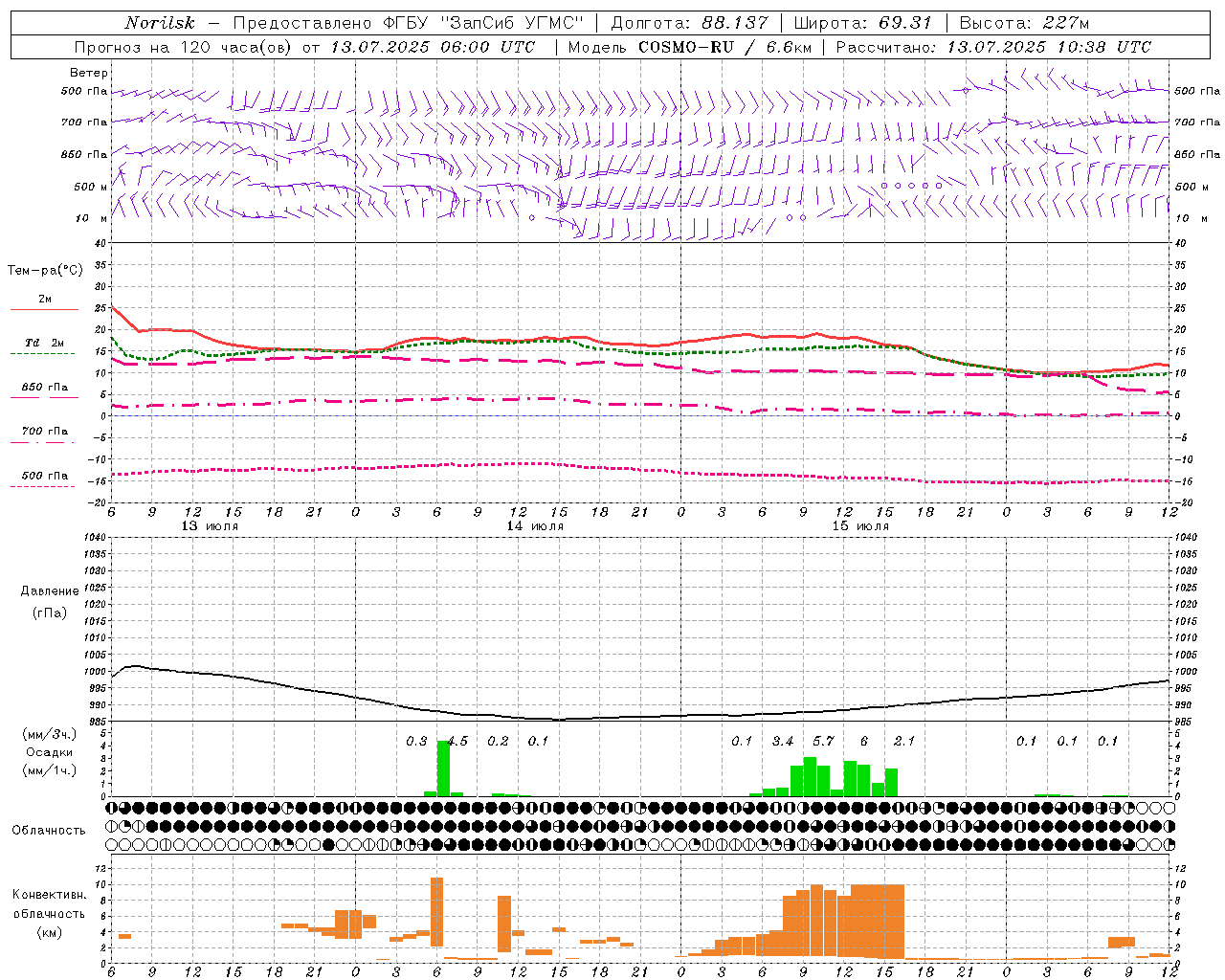Click the "5.7" precipitation total value

tap(823, 741)
